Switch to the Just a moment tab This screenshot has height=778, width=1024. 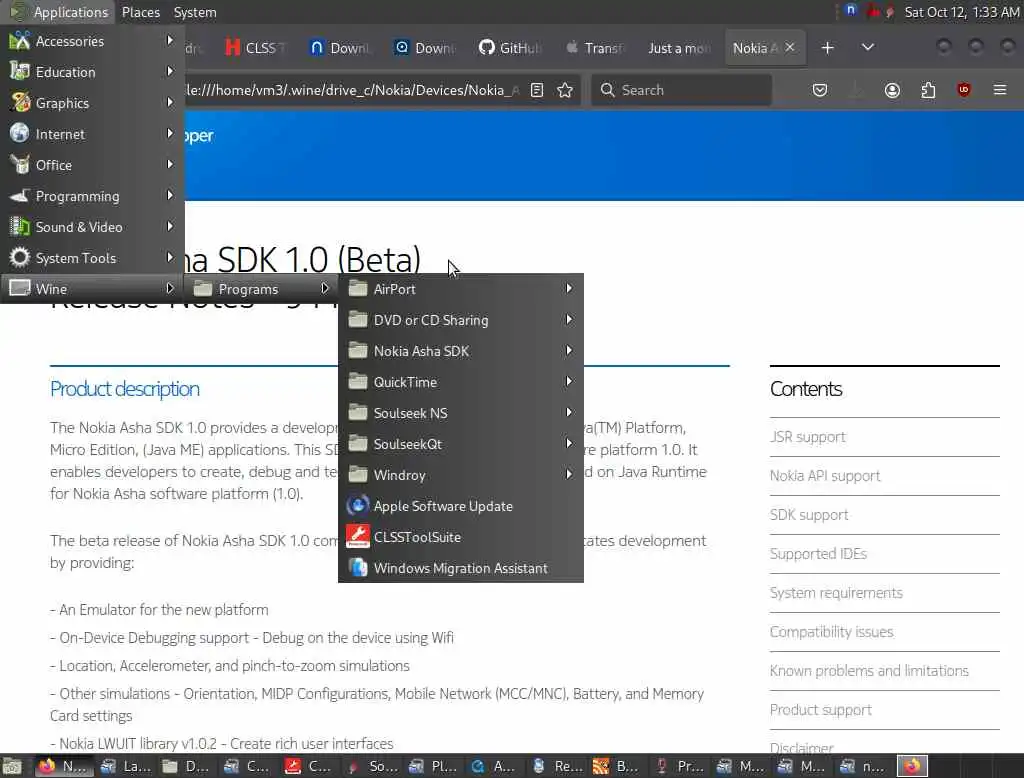(679, 48)
